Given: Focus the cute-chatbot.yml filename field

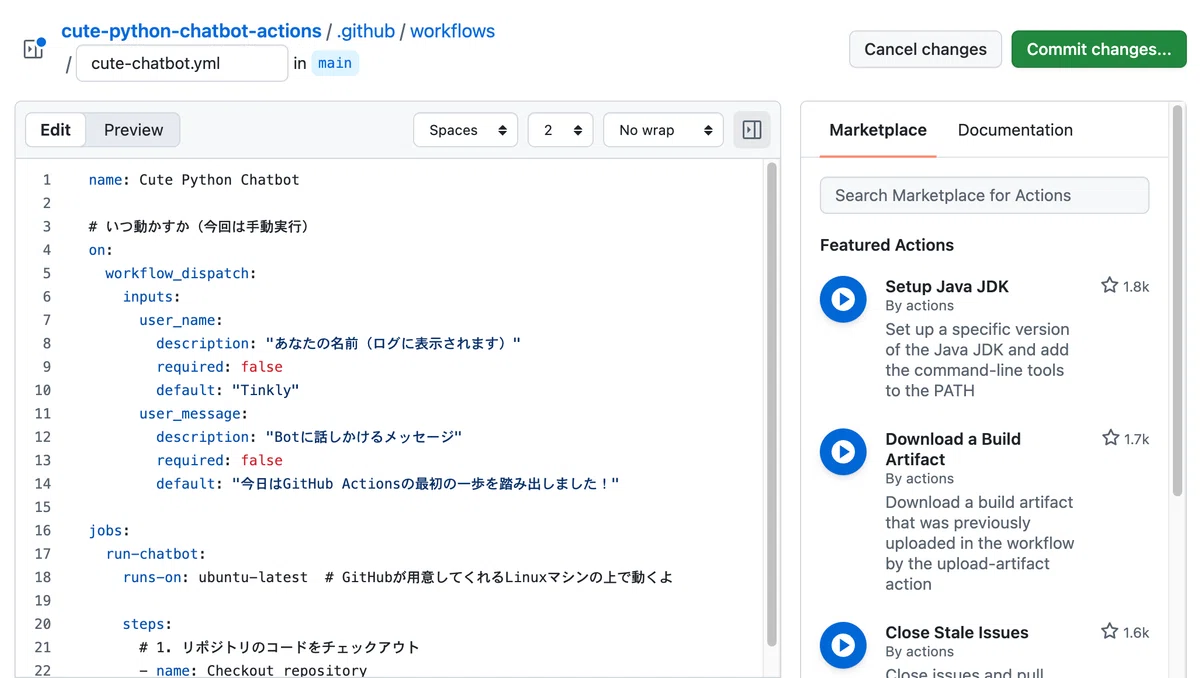Looking at the screenshot, I should coord(182,63).
